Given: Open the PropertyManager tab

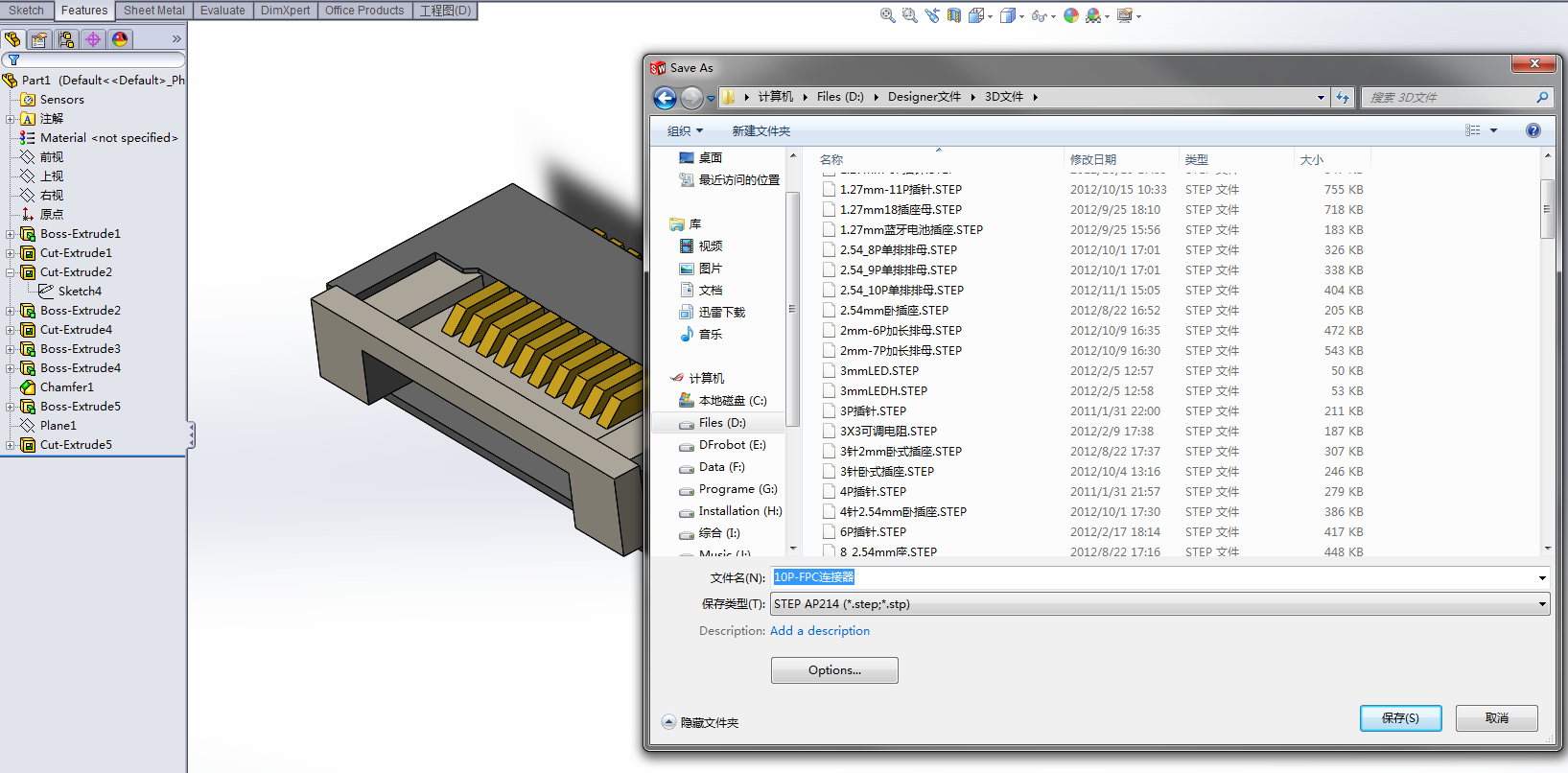Looking at the screenshot, I should (x=39, y=39).
